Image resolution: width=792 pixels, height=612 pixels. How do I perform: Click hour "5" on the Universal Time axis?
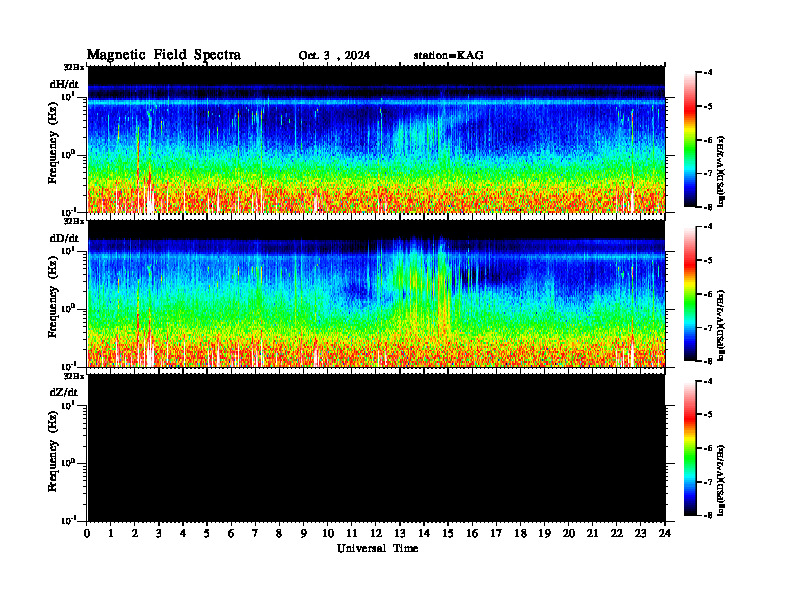click(207, 533)
